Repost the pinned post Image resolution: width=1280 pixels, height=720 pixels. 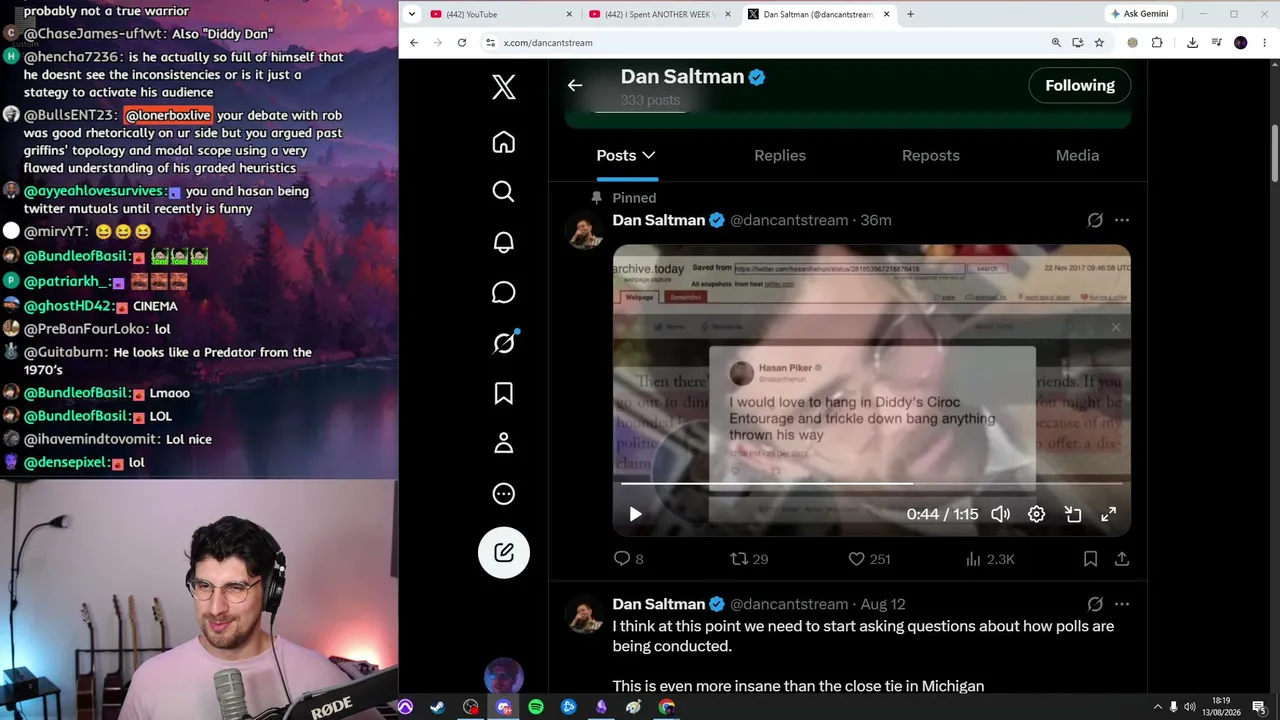coord(749,559)
